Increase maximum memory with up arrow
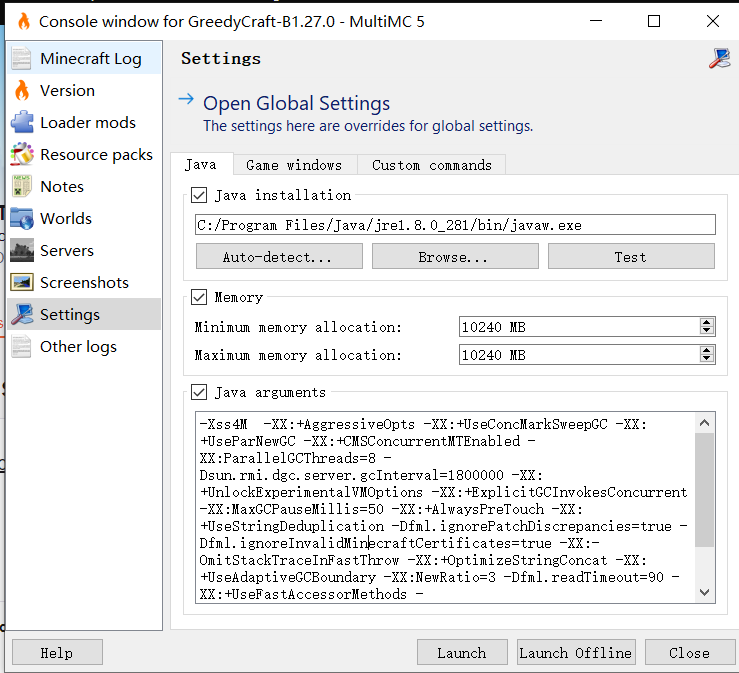Image resolution: width=739 pixels, height=673 pixels. click(x=706, y=350)
